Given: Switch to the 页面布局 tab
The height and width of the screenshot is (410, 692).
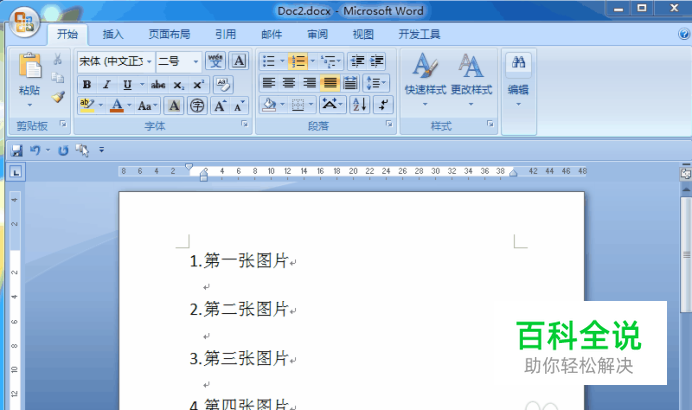Looking at the screenshot, I should 169,34.
